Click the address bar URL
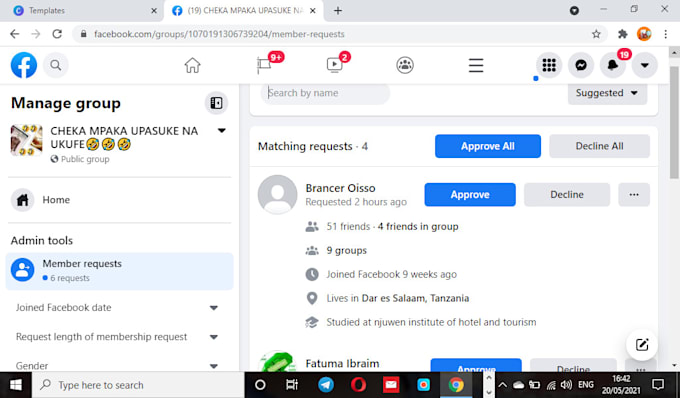The image size is (680, 398). pos(219,34)
